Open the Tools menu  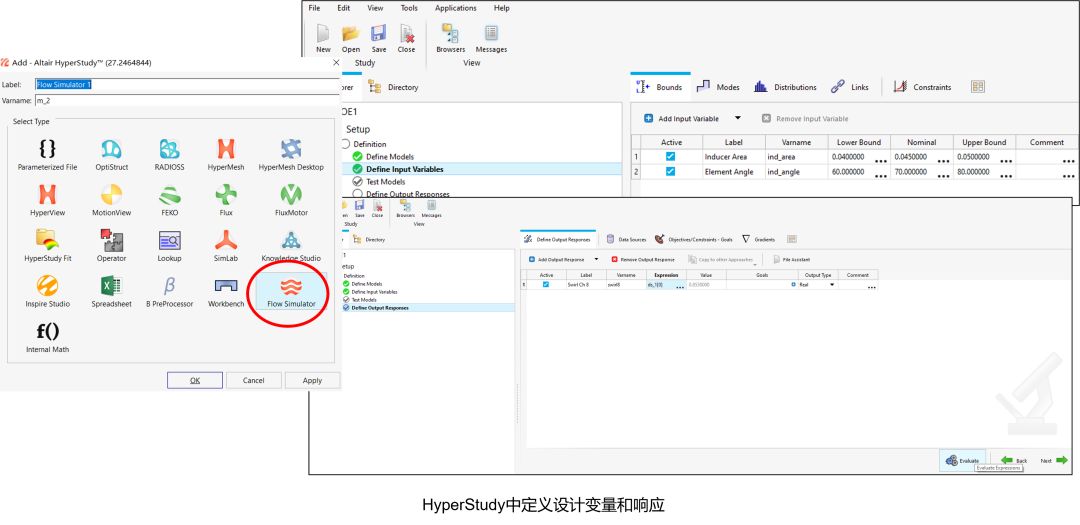click(409, 8)
